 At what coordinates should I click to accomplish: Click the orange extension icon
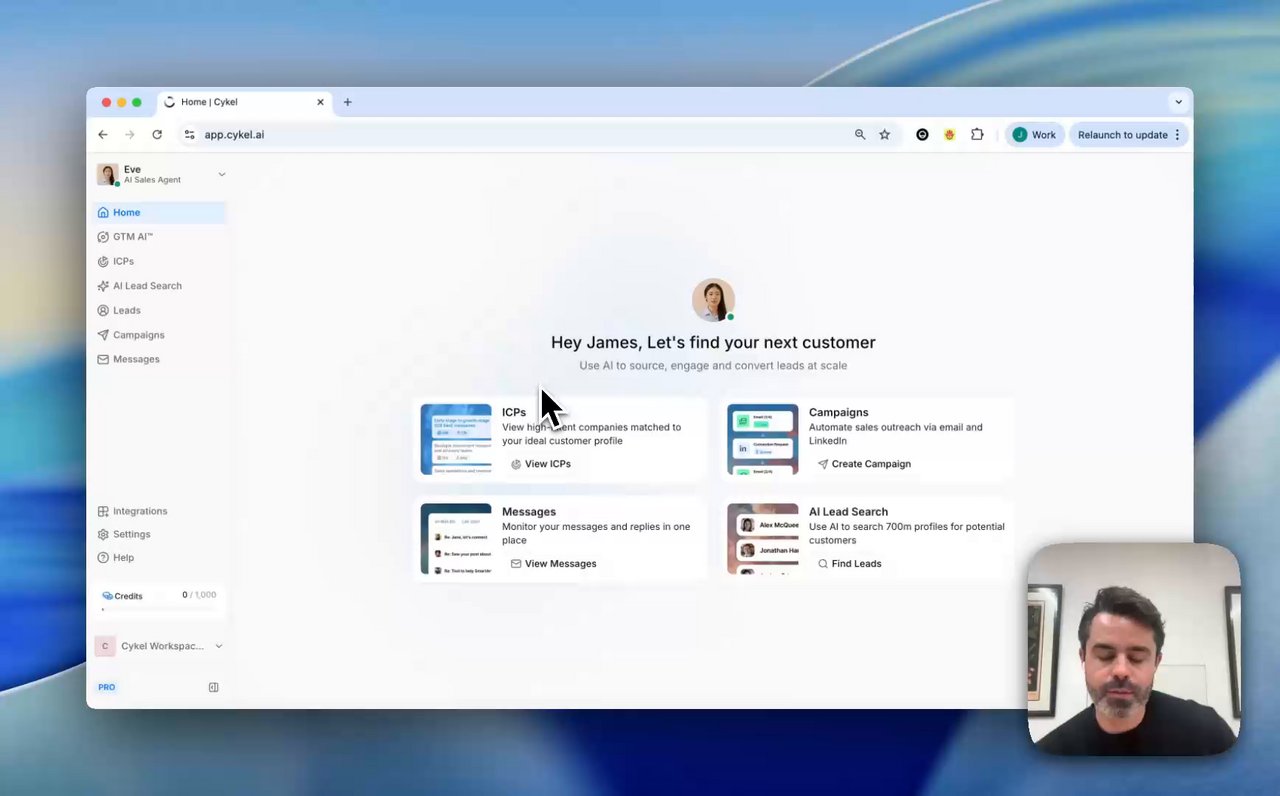(949, 135)
